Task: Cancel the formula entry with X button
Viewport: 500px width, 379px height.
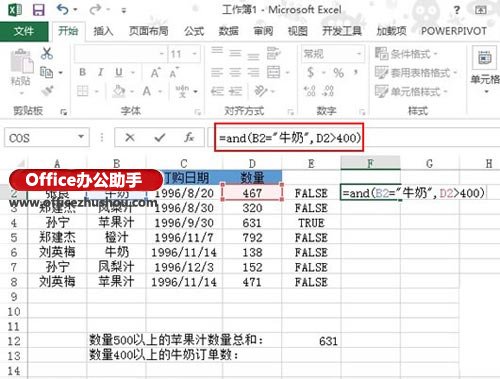Action: pyautogui.click(x=130, y=137)
